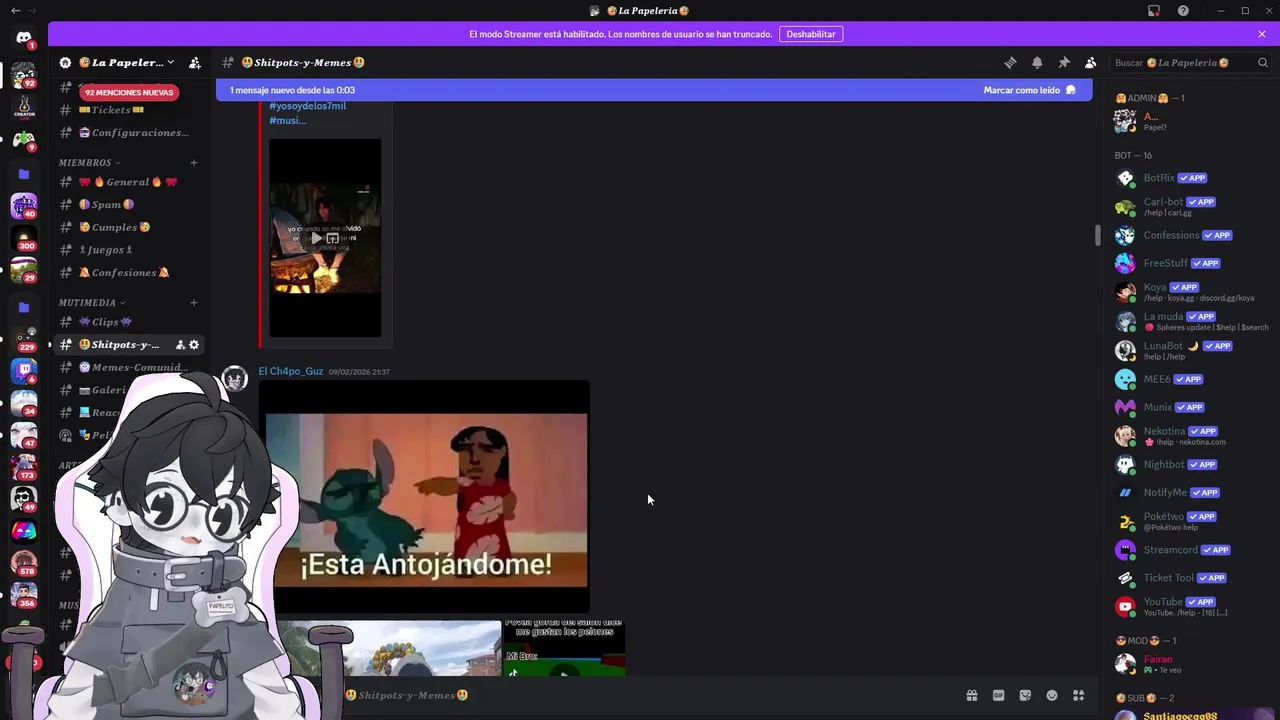The height and width of the screenshot is (720, 1280).
Task: Click invite people icon beside server name
Action: point(195,62)
